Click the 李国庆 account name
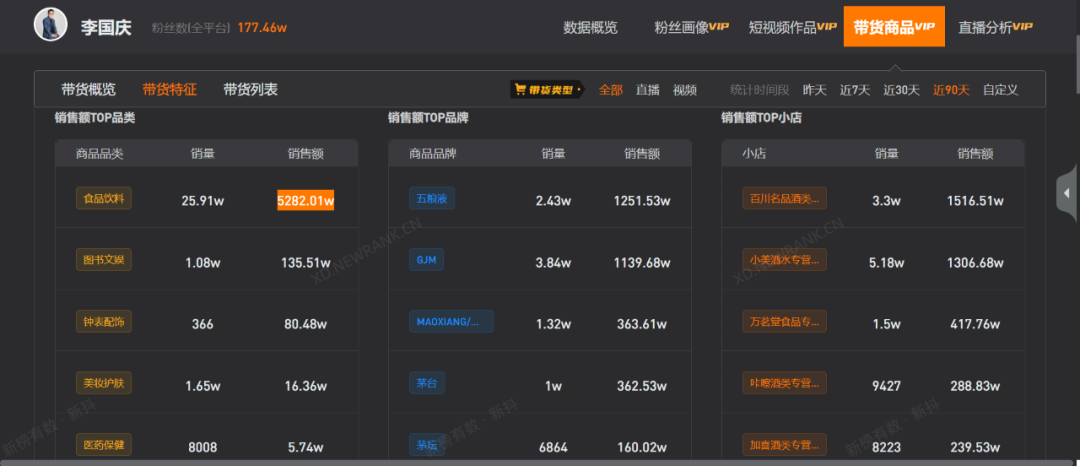The width and height of the screenshot is (1080, 466). coord(107,28)
